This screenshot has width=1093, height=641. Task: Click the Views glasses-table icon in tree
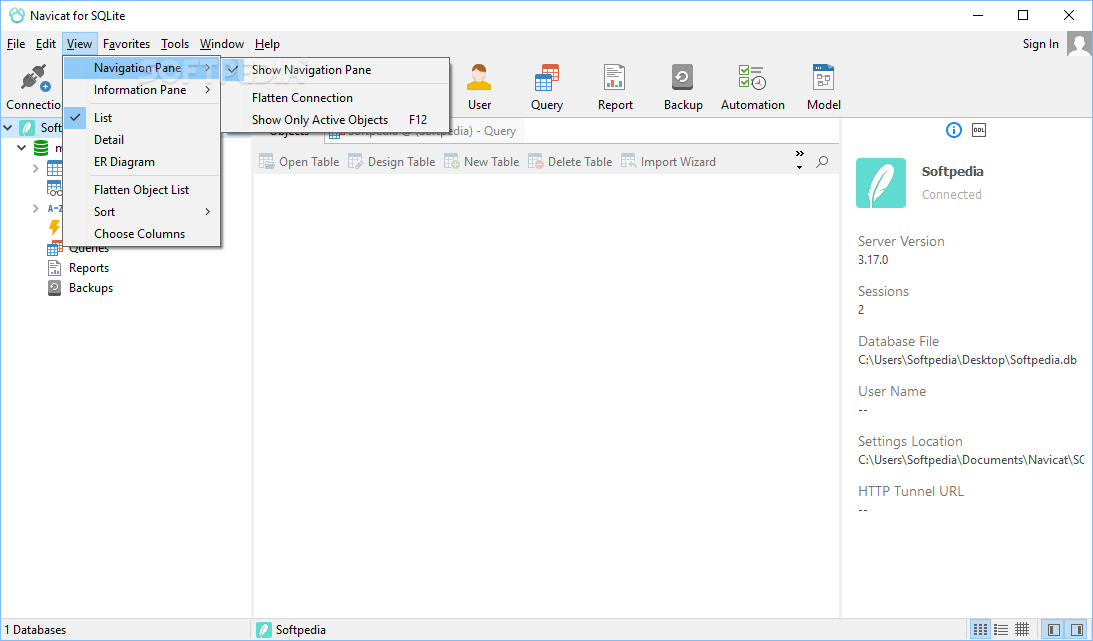[x=54, y=188]
